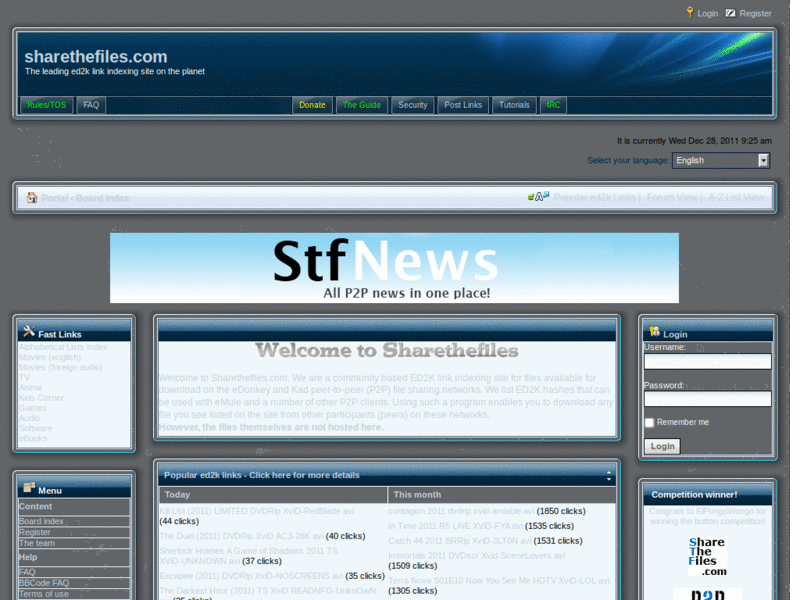
Task: Open Popular ed2k links Click here header
Action: tap(262, 475)
